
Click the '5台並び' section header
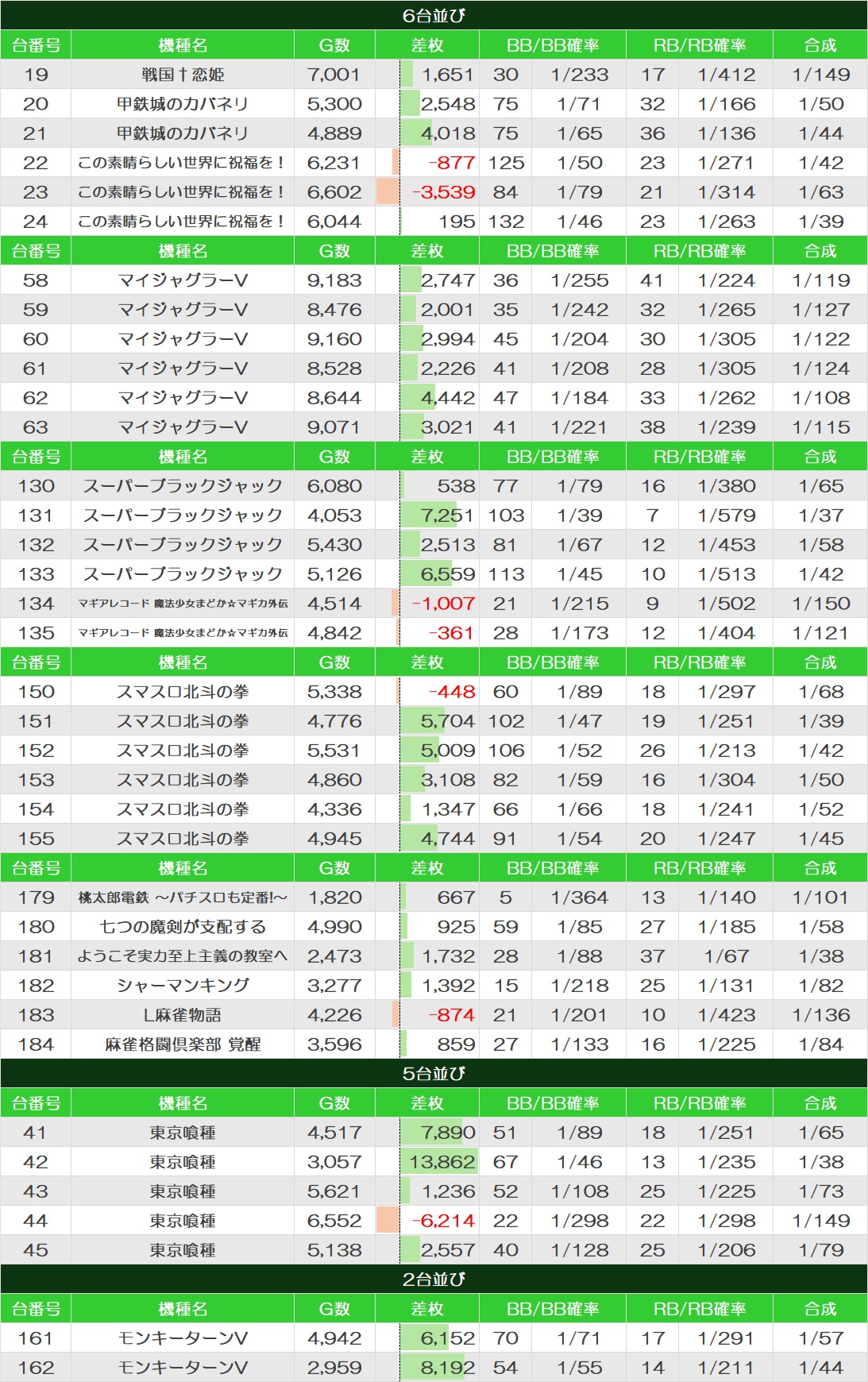434,1073
